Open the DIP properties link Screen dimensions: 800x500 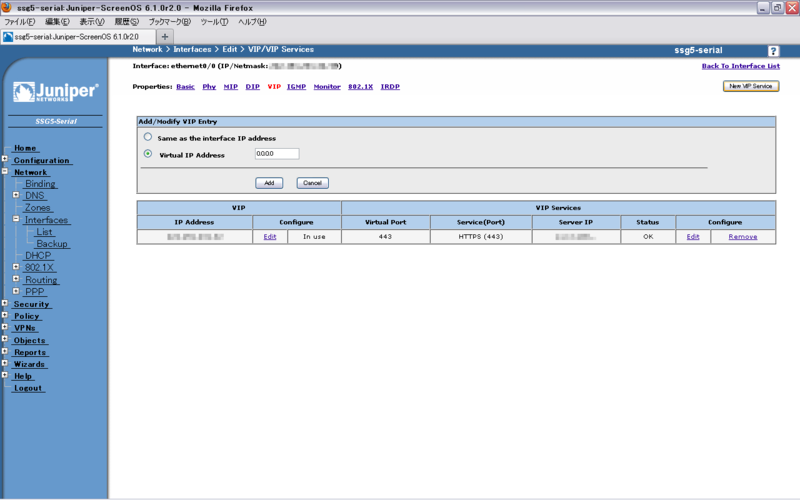253,87
